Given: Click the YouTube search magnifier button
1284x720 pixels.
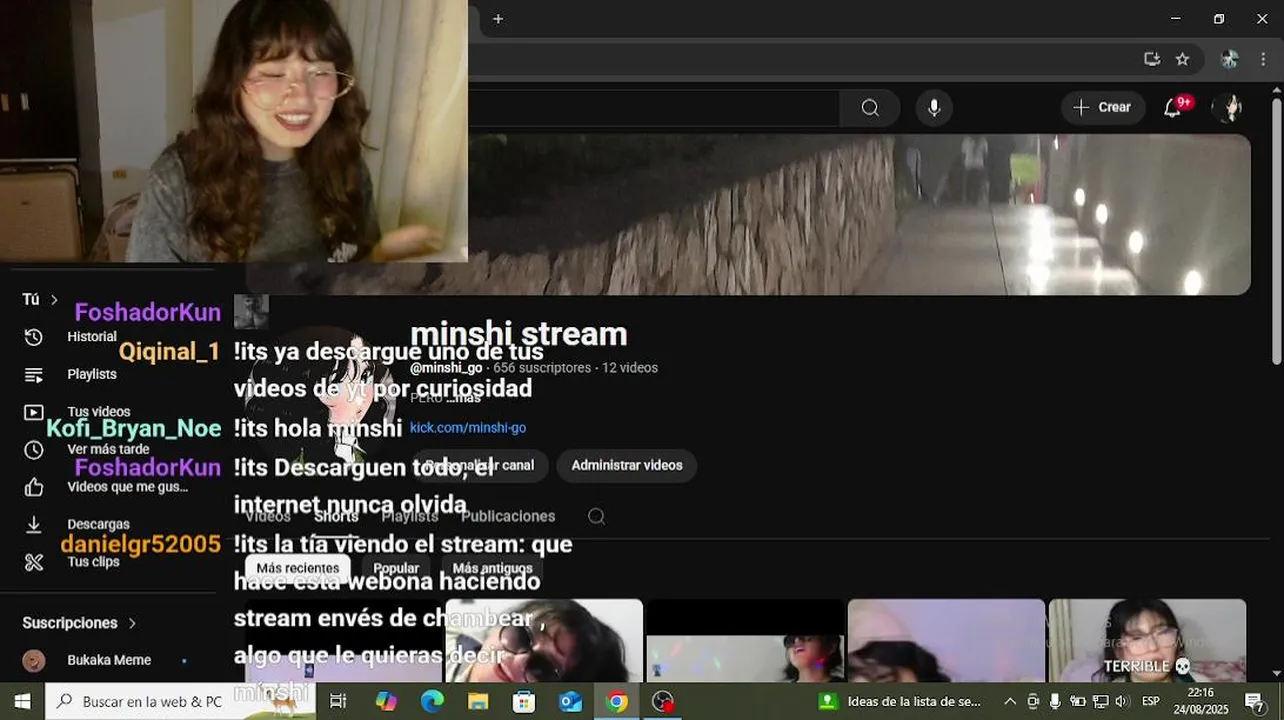Looking at the screenshot, I should tap(870, 108).
